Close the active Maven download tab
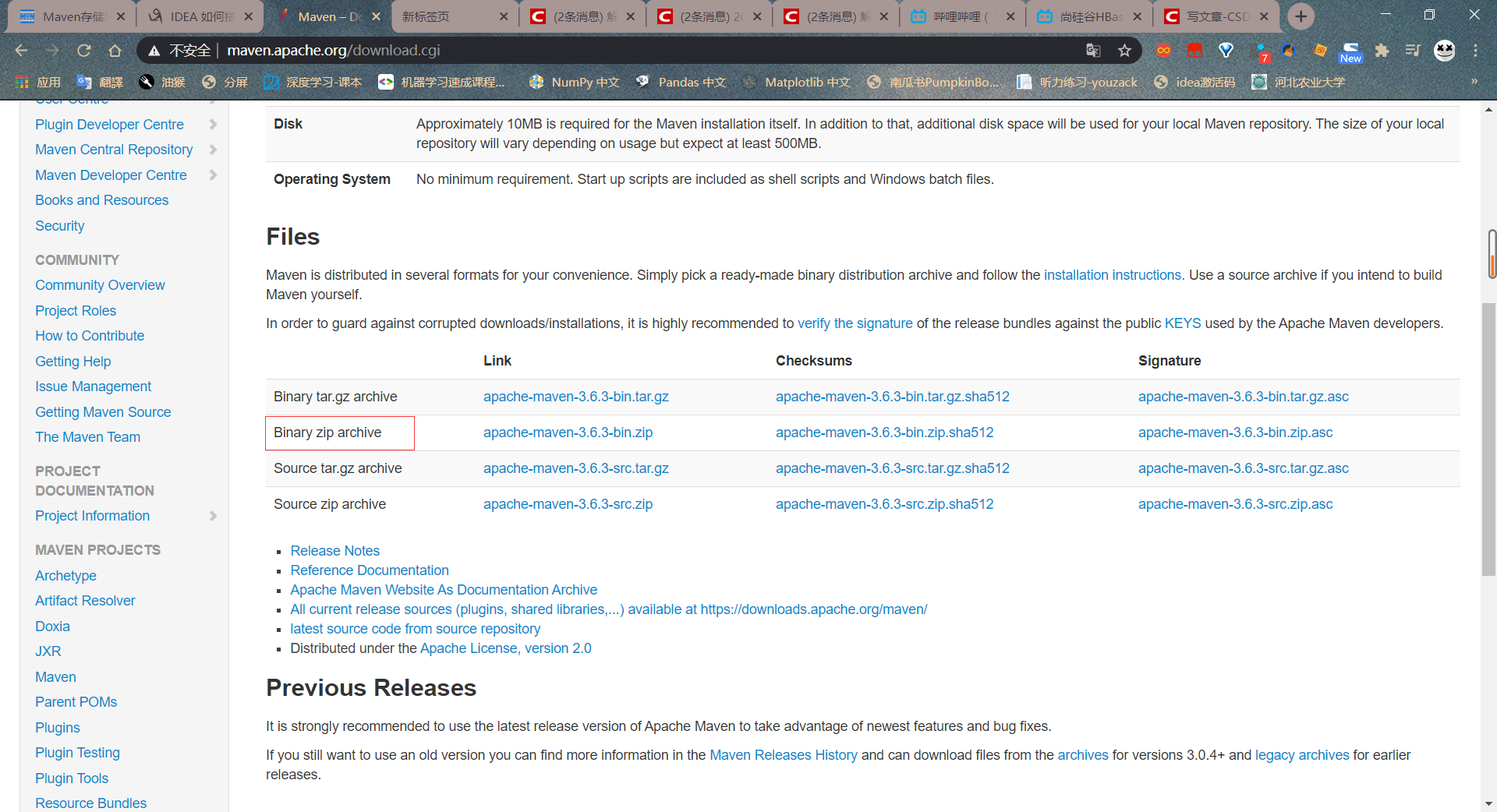The image size is (1497, 812). tap(376, 16)
